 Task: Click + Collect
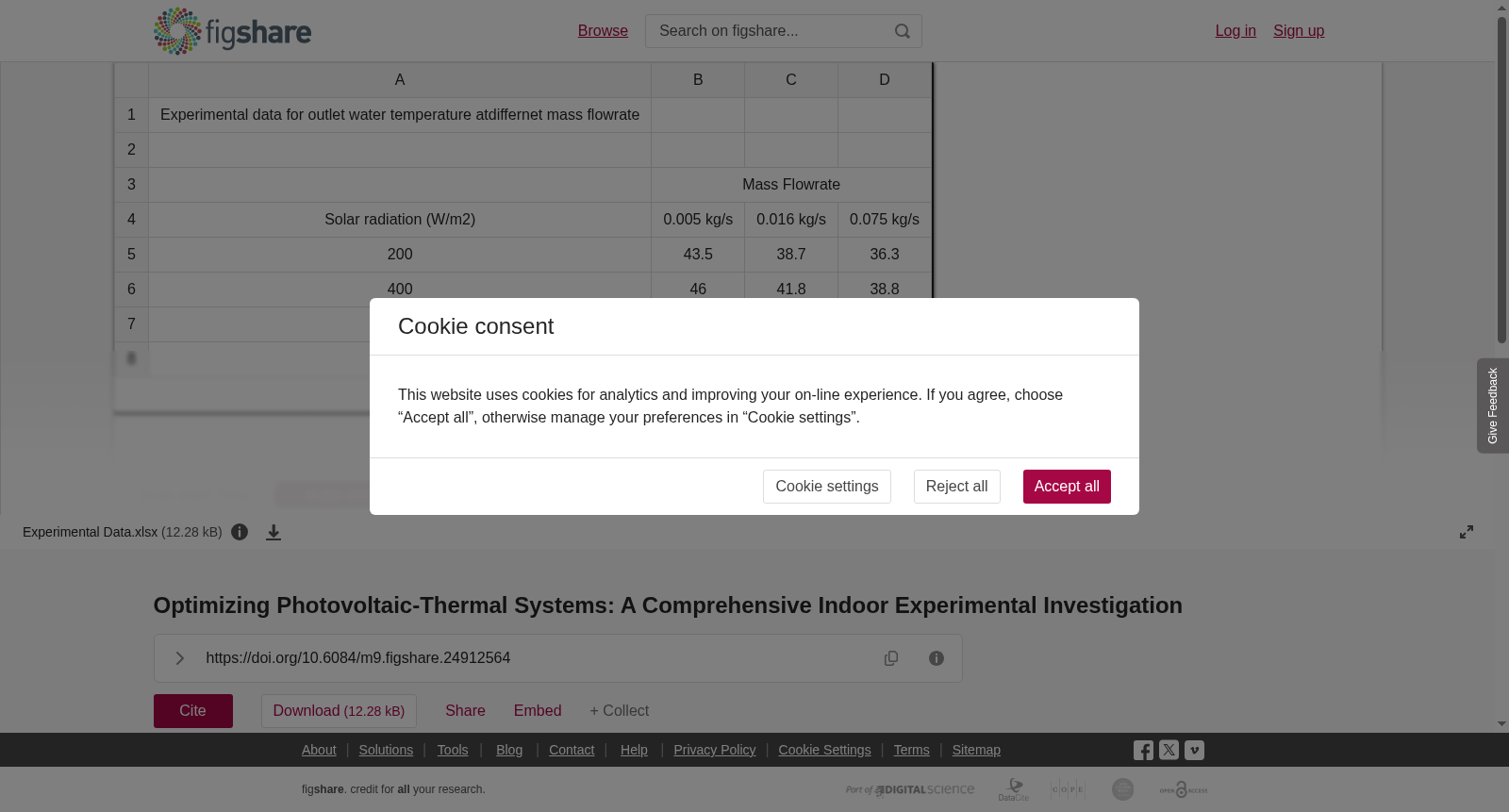620,711
